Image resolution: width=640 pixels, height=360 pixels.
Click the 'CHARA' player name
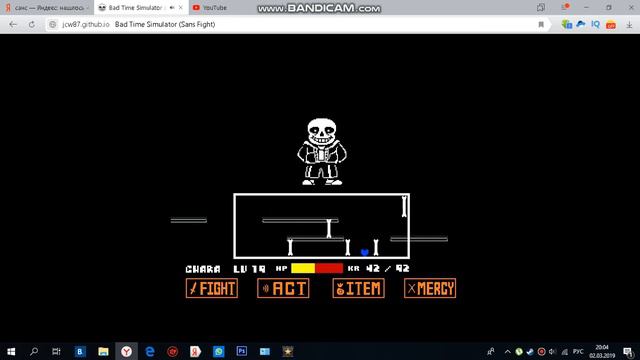[203, 269]
